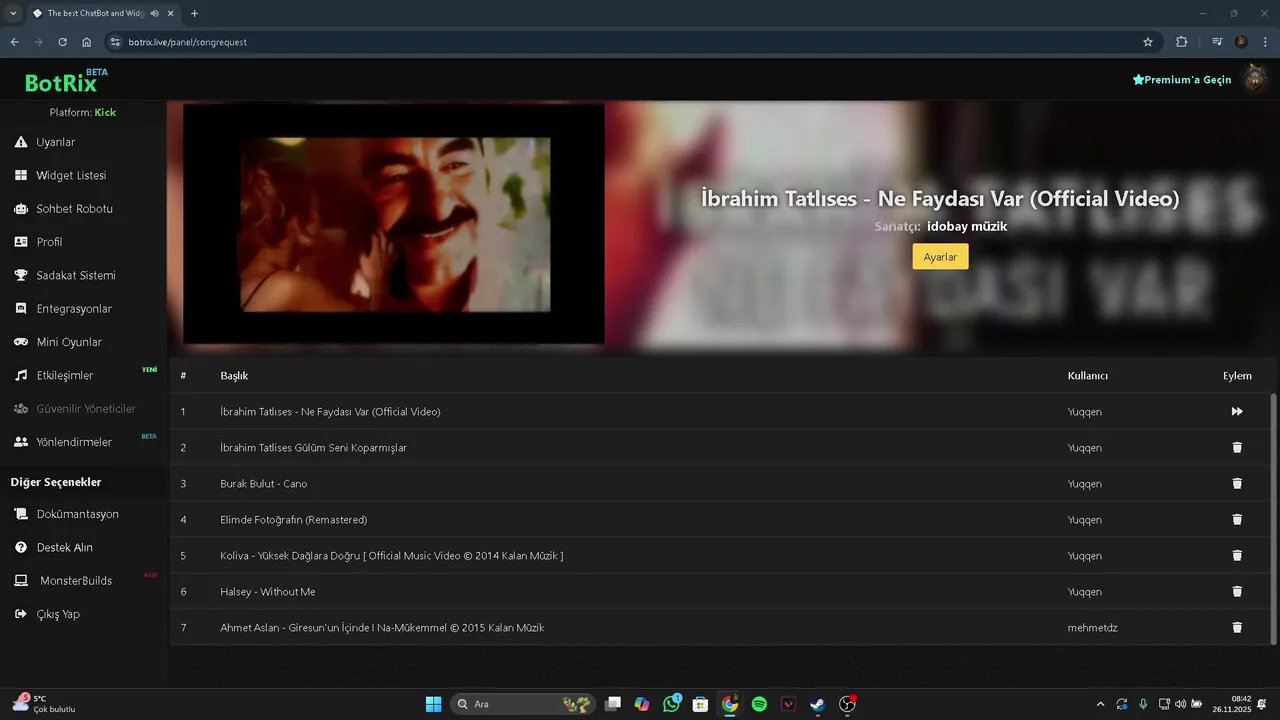1280x720 pixels.
Task: Open weather widget 5°C Çok bulutlu
Action: pyautogui.click(x=45, y=704)
